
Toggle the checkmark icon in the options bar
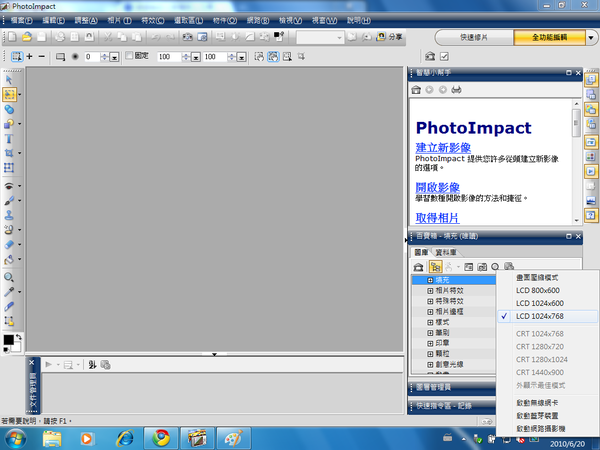[444, 57]
